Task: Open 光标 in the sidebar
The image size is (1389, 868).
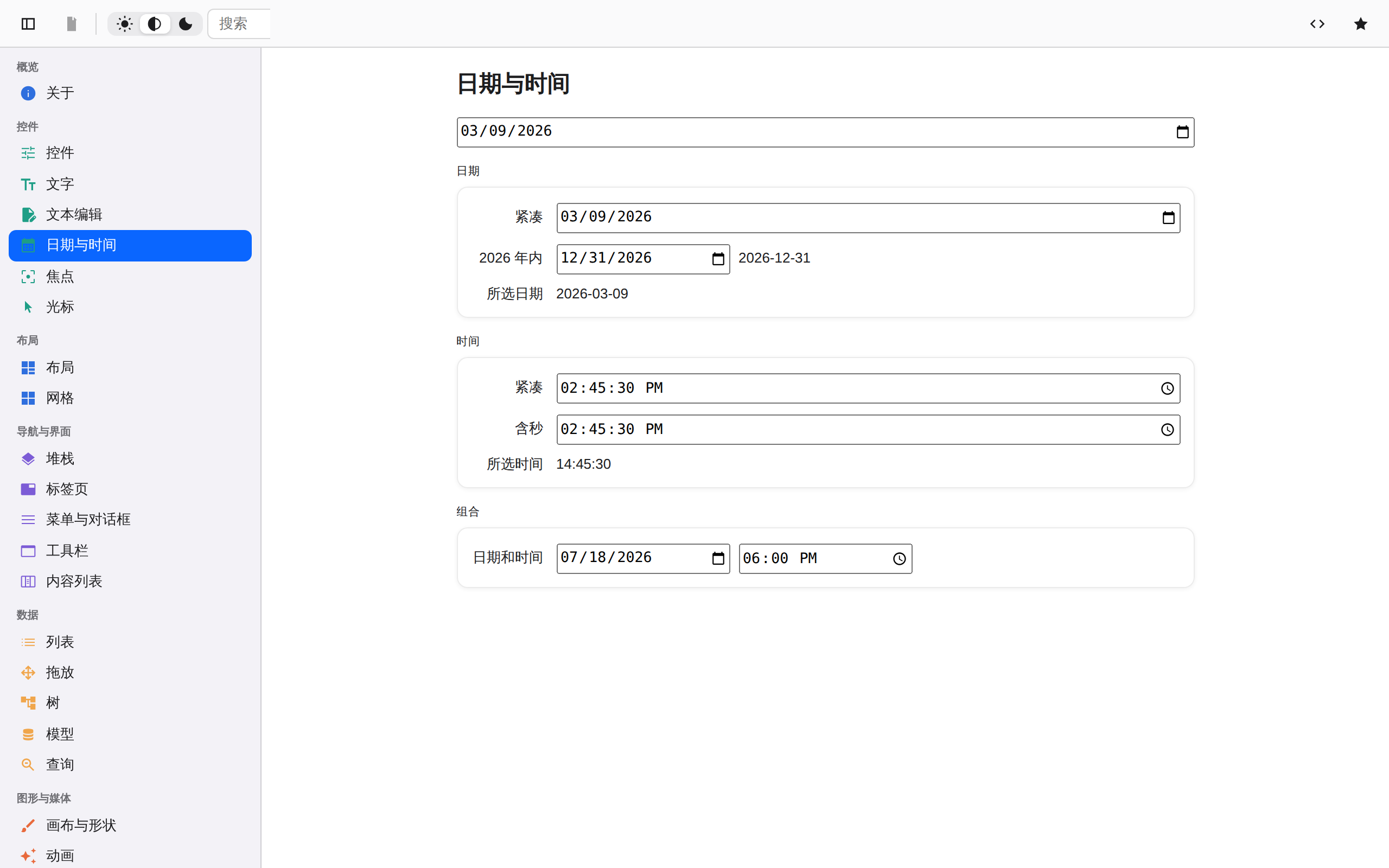Action: tap(130, 307)
